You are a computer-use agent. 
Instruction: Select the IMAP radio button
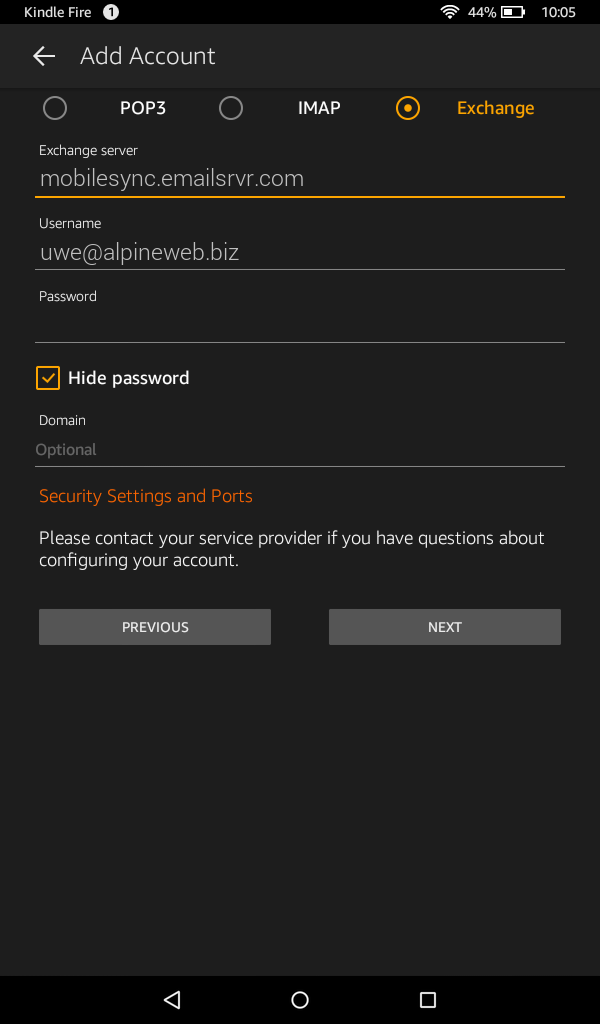pyautogui.click(x=230, y=108)
